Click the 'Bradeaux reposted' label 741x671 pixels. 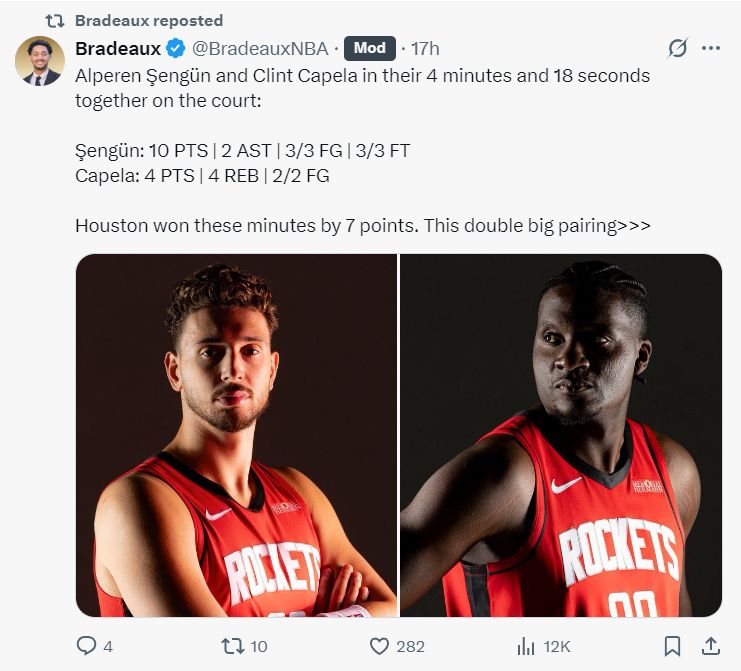coord(149,21)
